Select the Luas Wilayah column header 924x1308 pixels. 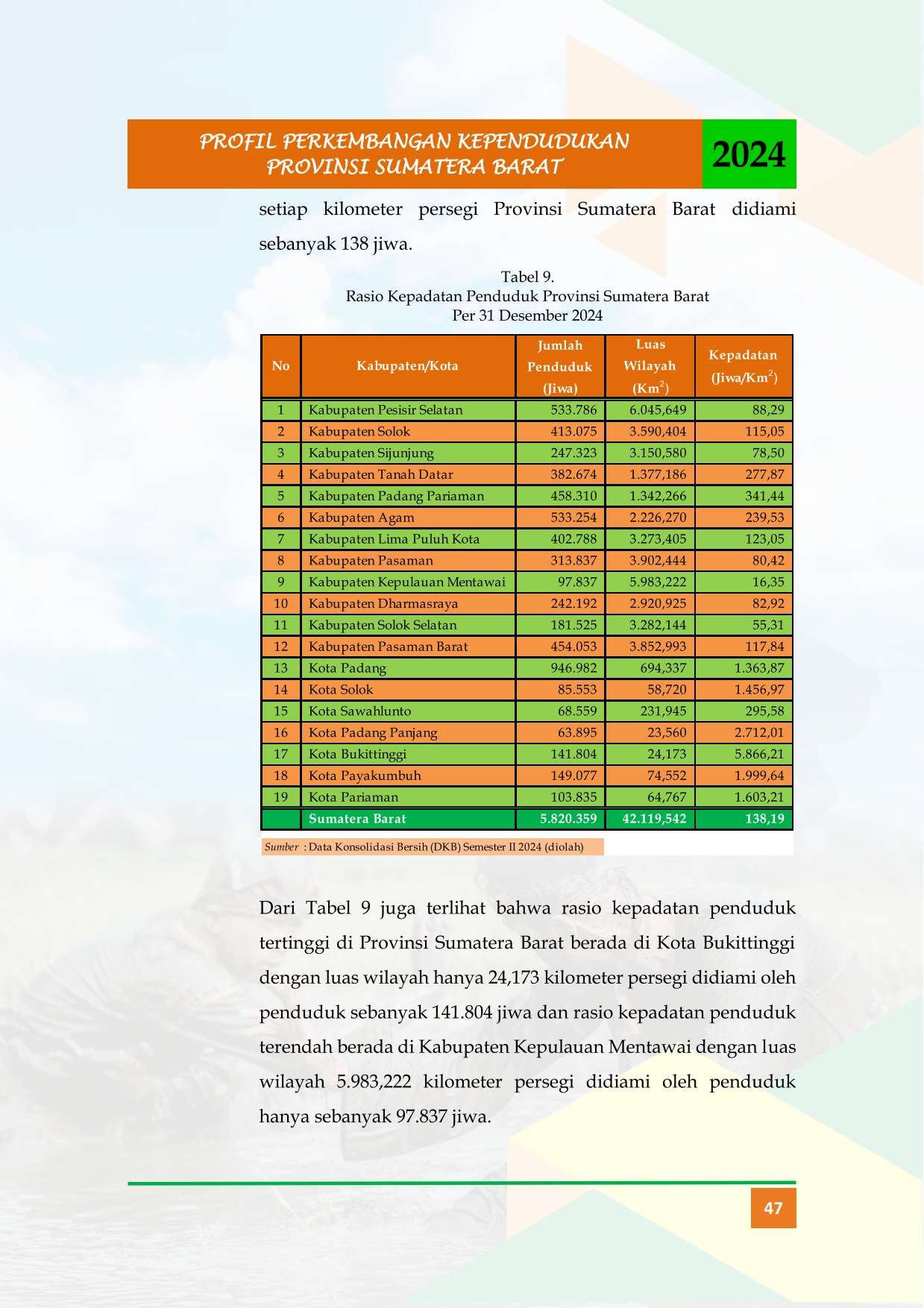click(650, 366)
